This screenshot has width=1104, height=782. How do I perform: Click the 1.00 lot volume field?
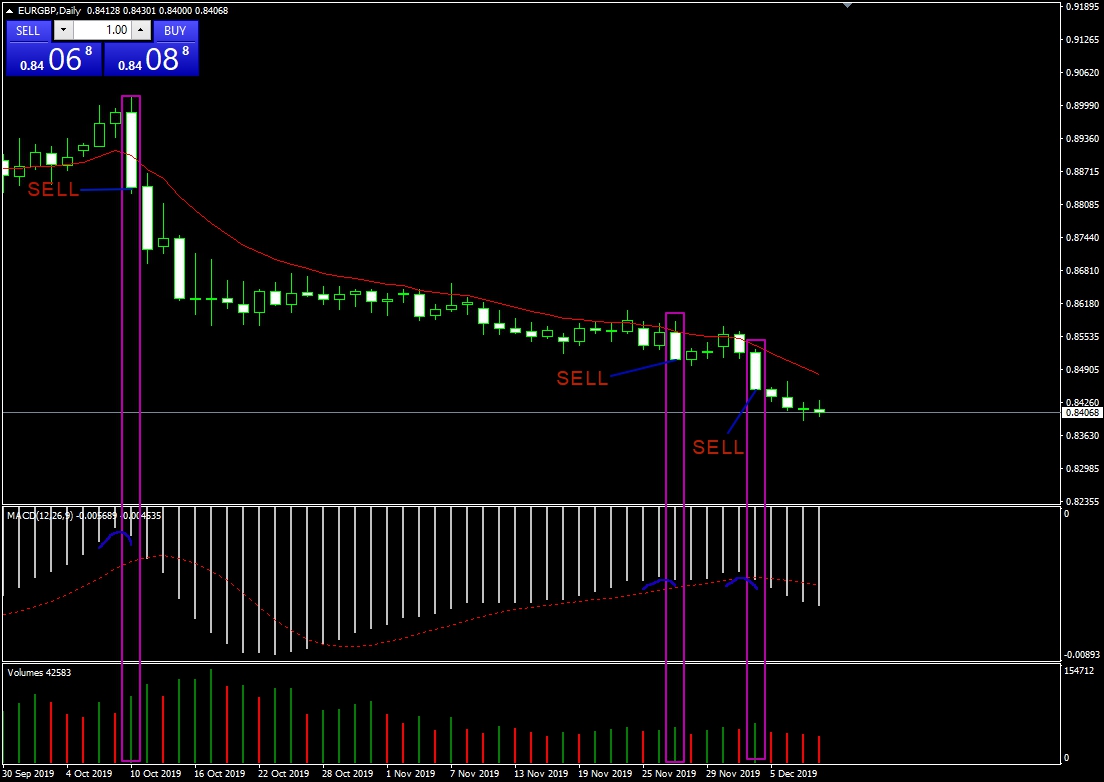pos(100,31)
